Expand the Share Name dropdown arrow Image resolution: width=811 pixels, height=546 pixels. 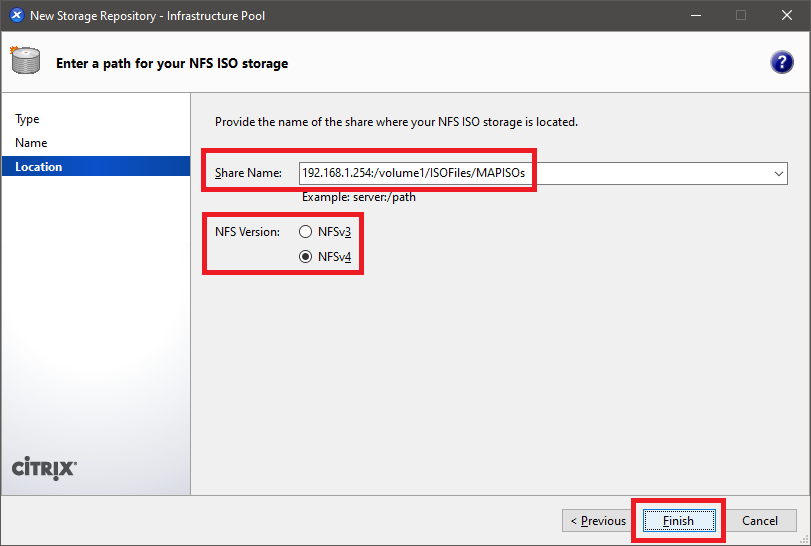(x=779, y=174)
